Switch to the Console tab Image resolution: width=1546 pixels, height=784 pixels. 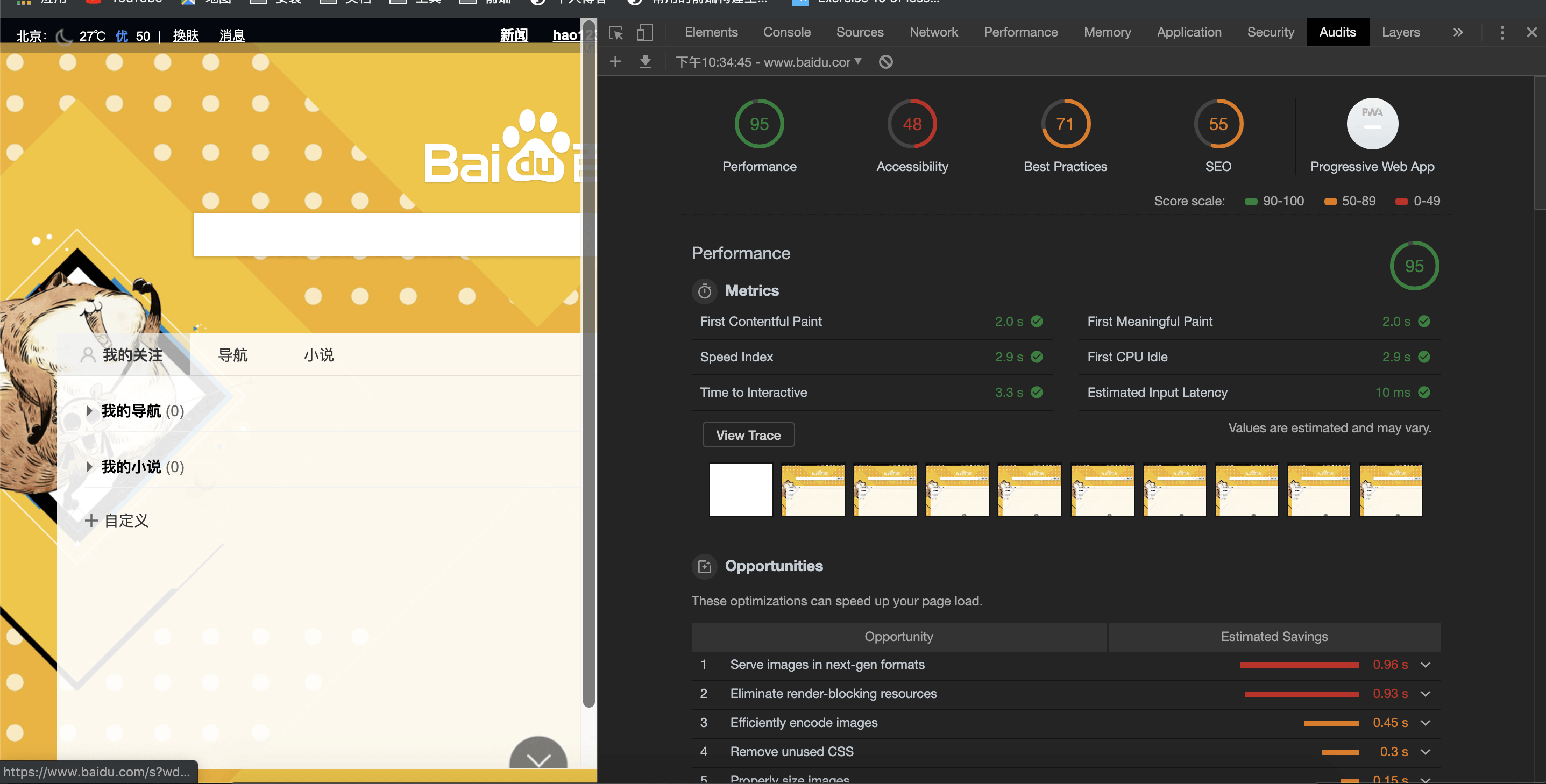(787, 32)
